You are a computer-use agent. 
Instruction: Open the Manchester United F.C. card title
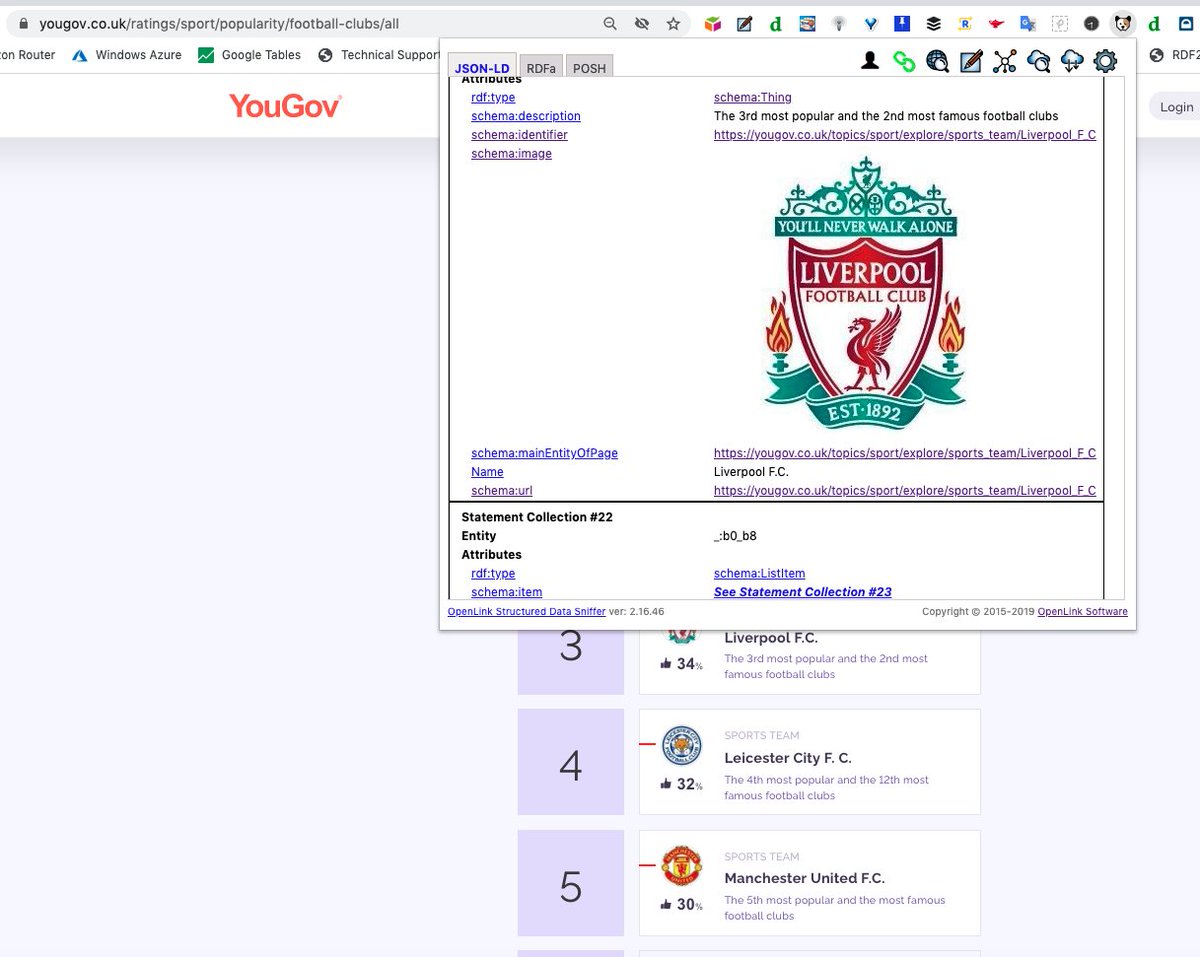(x=804, y=878)
